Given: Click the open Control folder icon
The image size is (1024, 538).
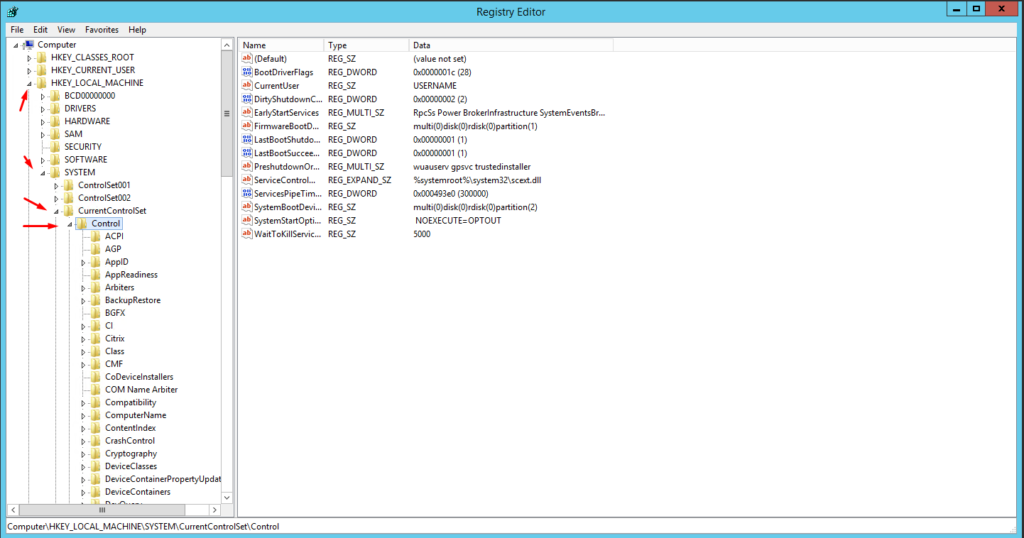Looking at the screenshot, I should pos(82,223).
